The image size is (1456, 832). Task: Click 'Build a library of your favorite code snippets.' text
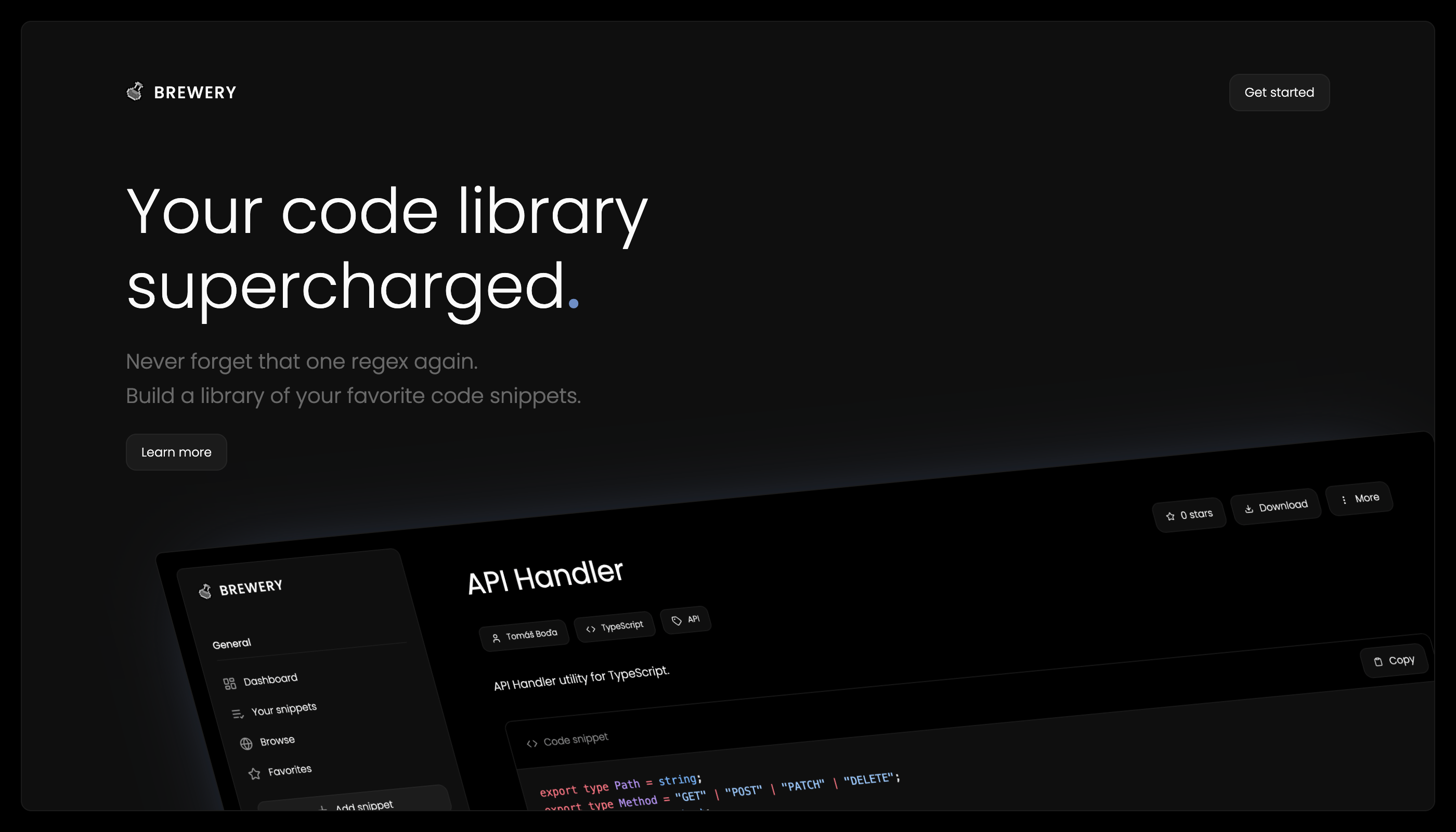tap(353, 396)
